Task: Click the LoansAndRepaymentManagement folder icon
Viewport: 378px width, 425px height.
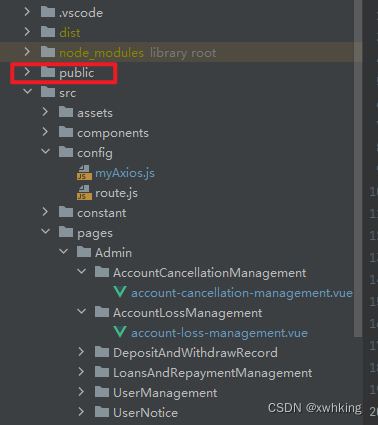Action: (102, 372)
